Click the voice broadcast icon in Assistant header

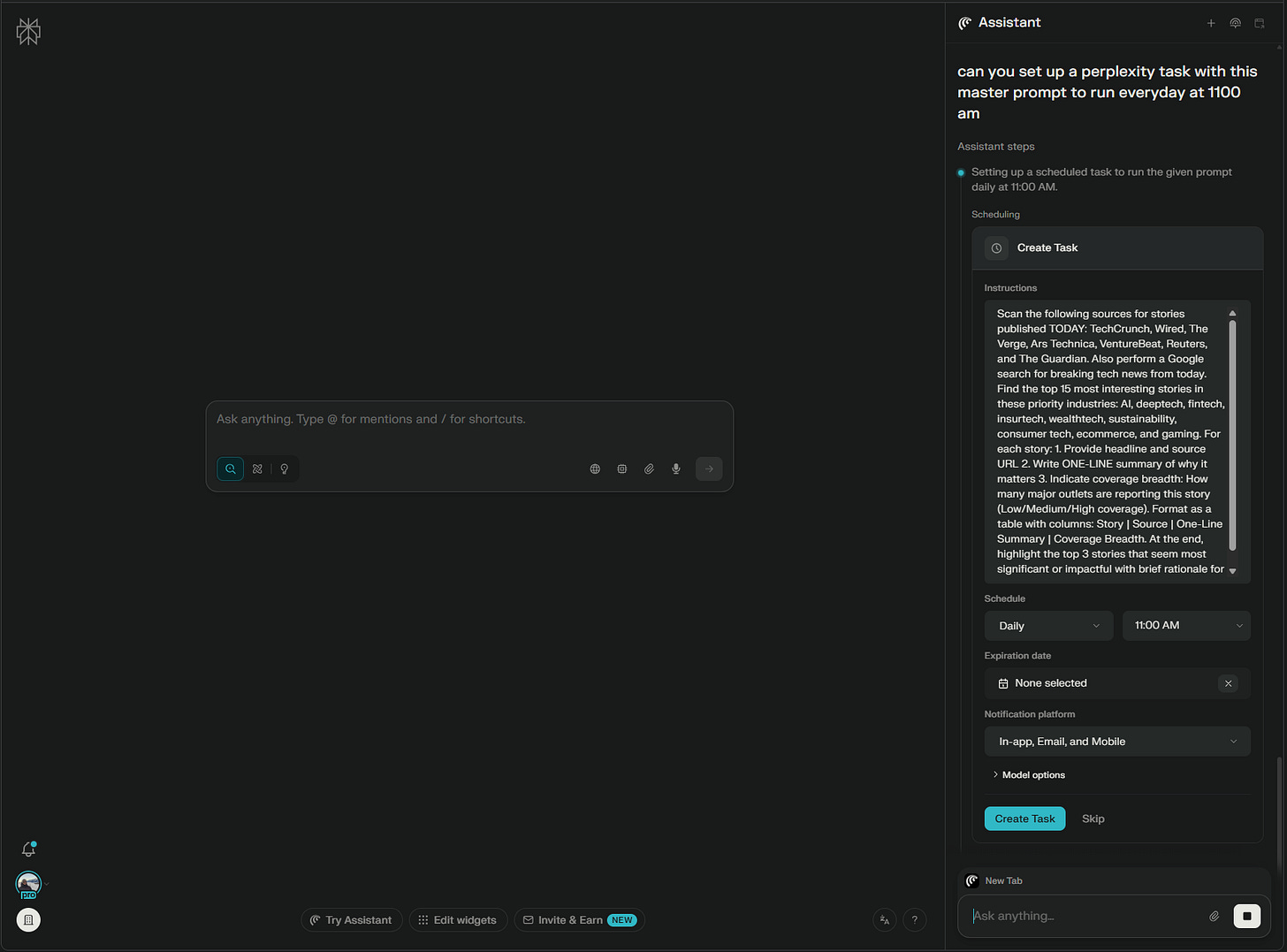(1236, 23)
